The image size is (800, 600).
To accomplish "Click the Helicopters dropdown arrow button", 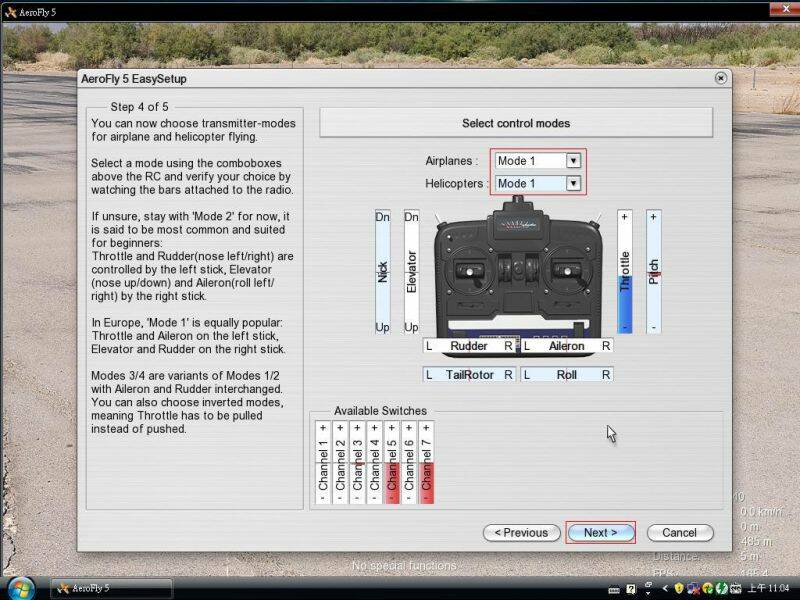I will 573,183.
